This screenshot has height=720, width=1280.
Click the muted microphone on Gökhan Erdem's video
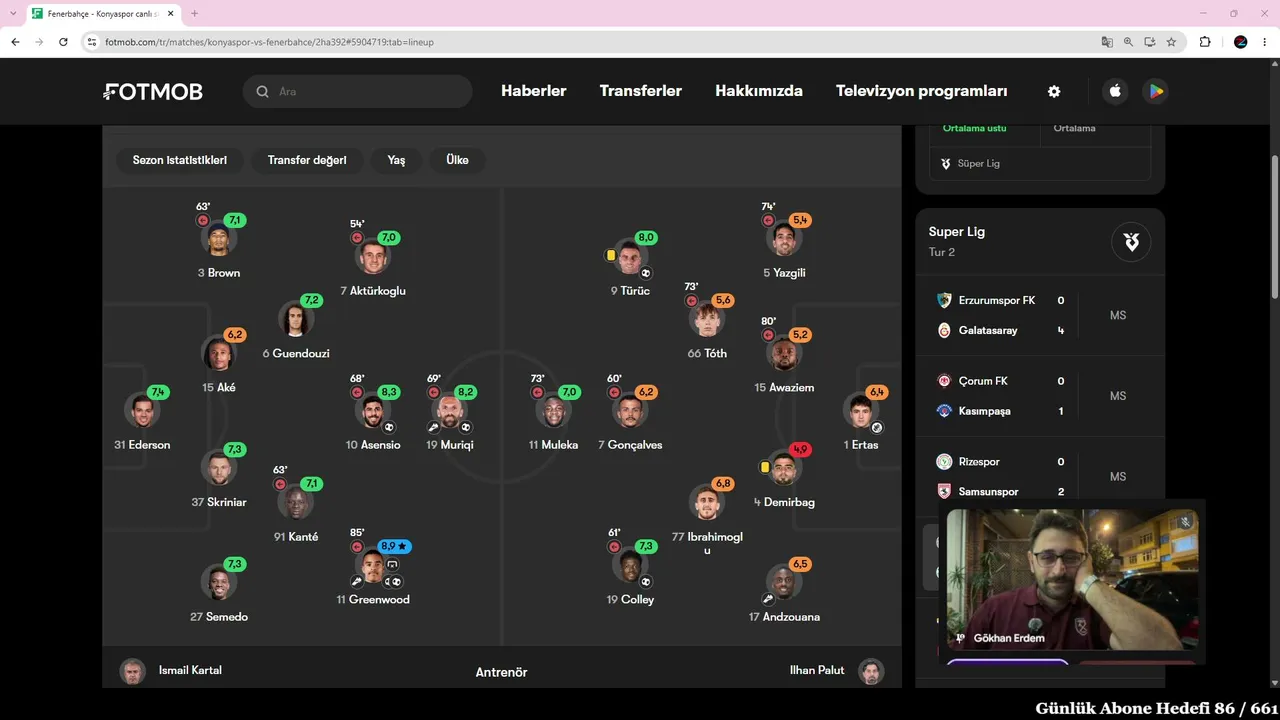[1185, 522]
